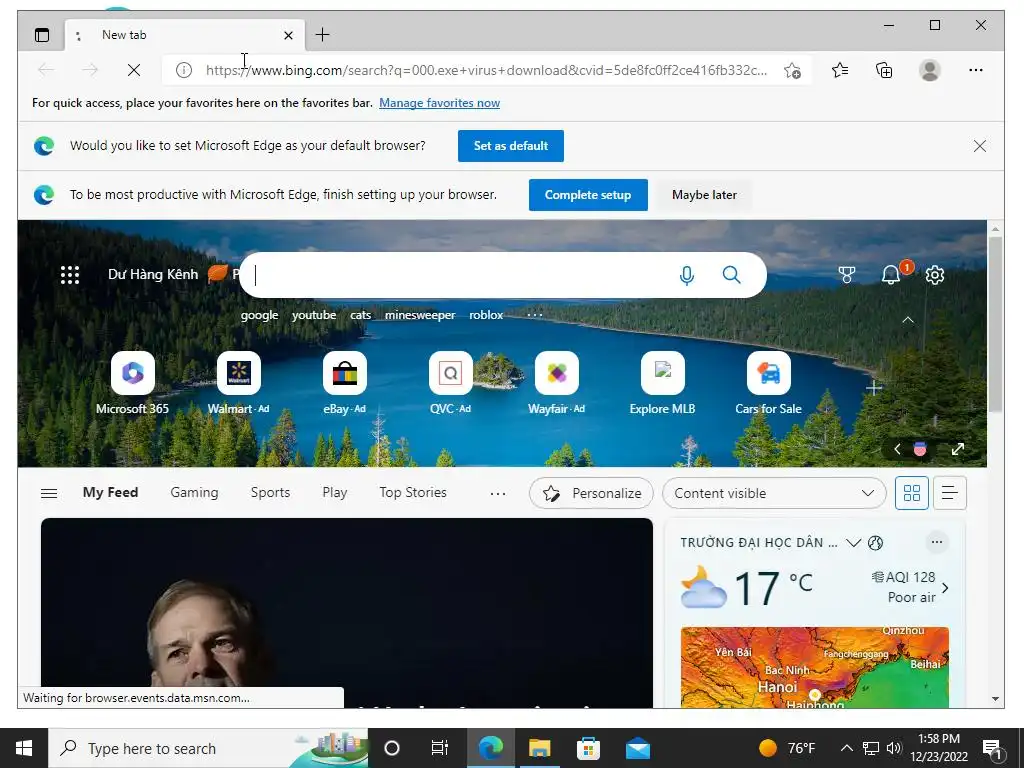The width and height of the screenshot is (1024, 768).
Task: Open Microsoft Rewards trophy icon
Action: (x=846, y=275)
